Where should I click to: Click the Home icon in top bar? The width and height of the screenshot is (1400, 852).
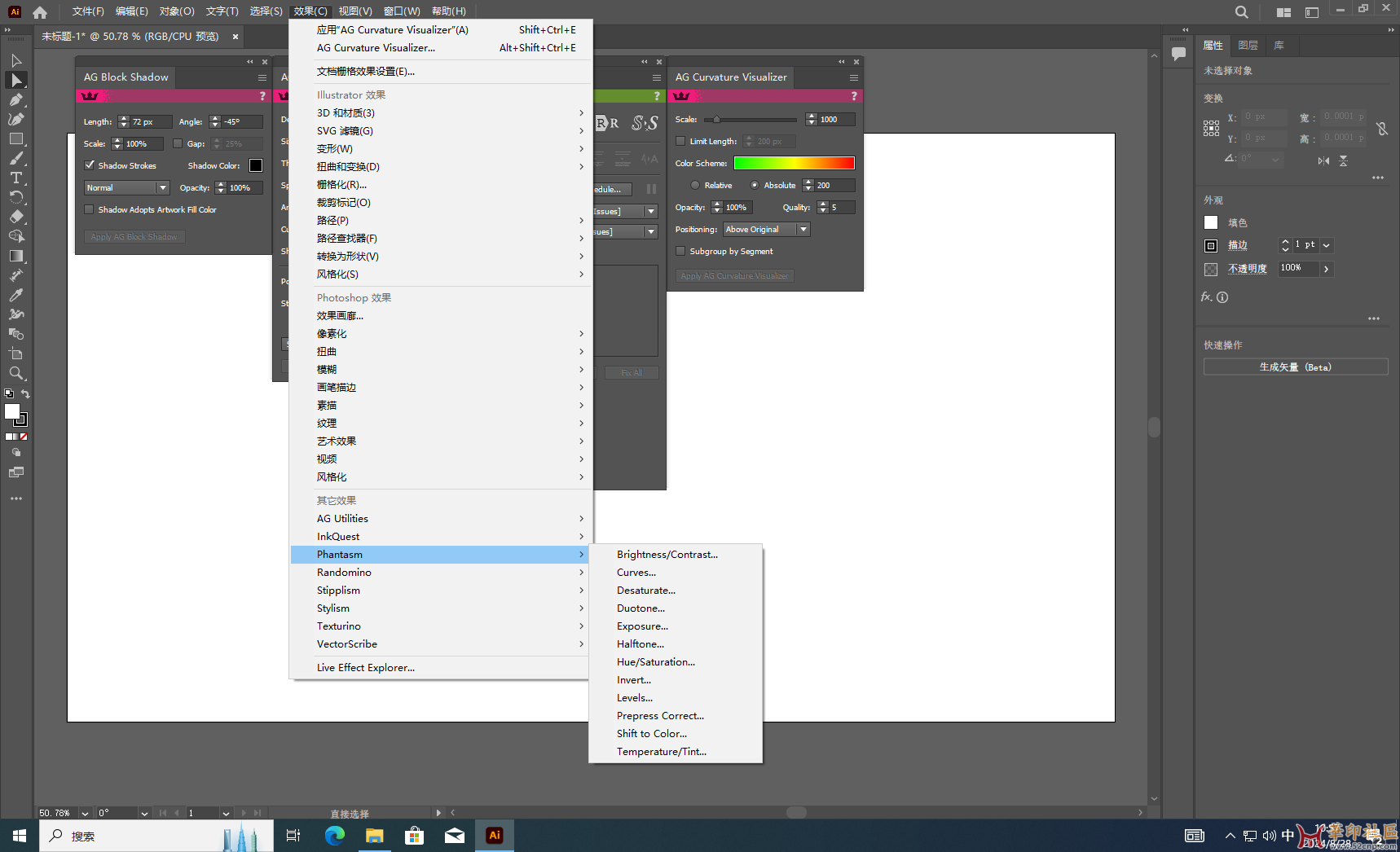40,12
